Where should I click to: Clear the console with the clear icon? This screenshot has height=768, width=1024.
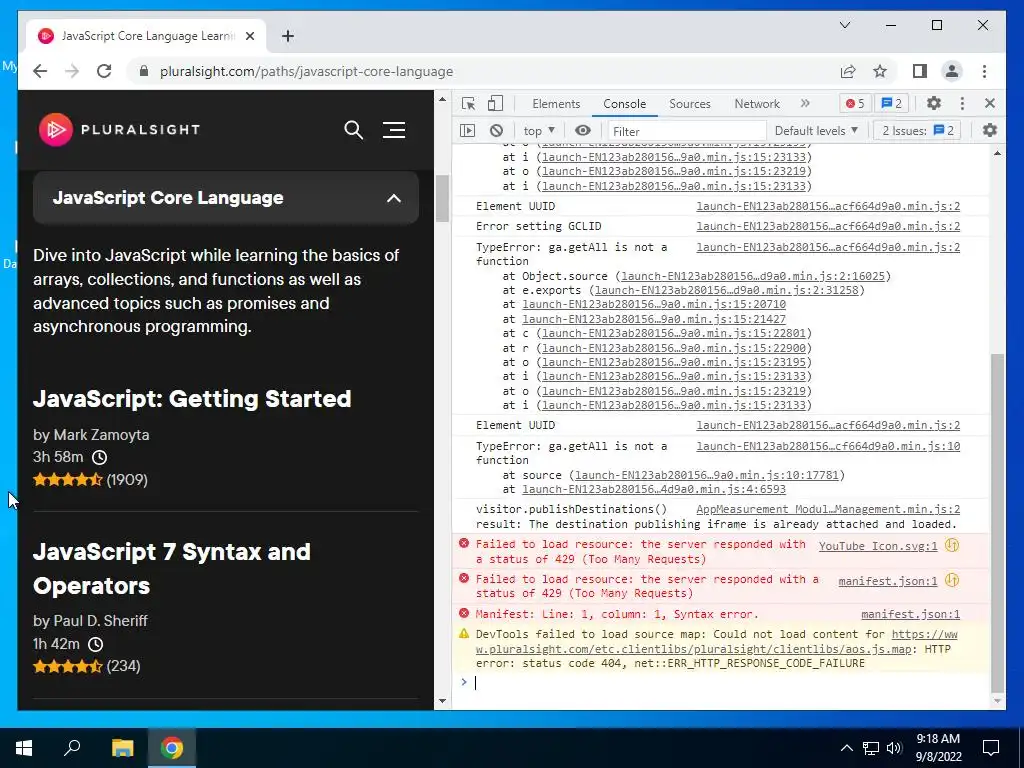496,131
